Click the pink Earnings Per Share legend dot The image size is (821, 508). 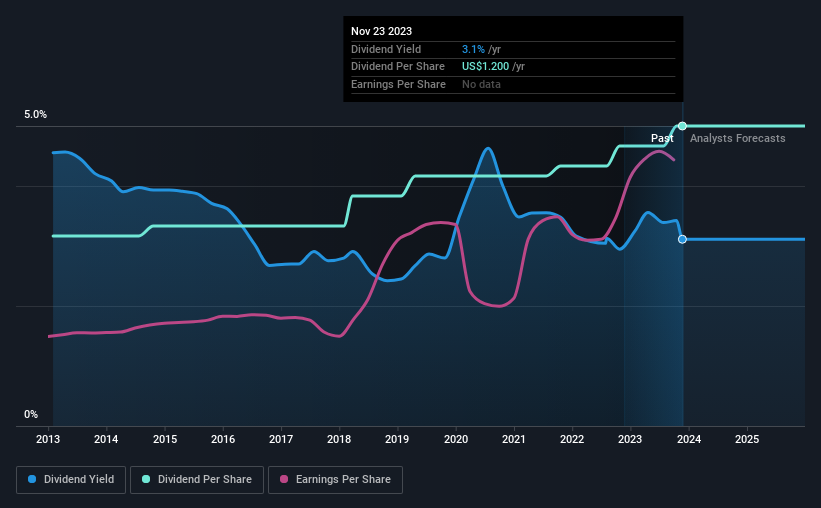pos(284,479)
